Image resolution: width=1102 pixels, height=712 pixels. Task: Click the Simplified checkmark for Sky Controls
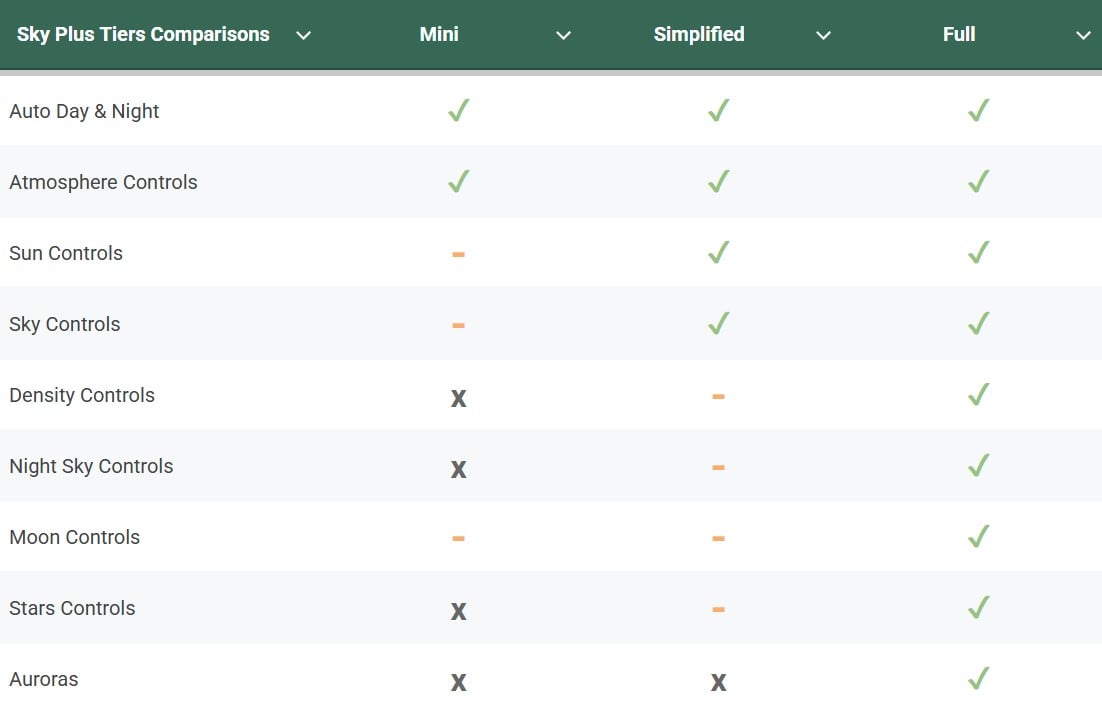[718, 324]
